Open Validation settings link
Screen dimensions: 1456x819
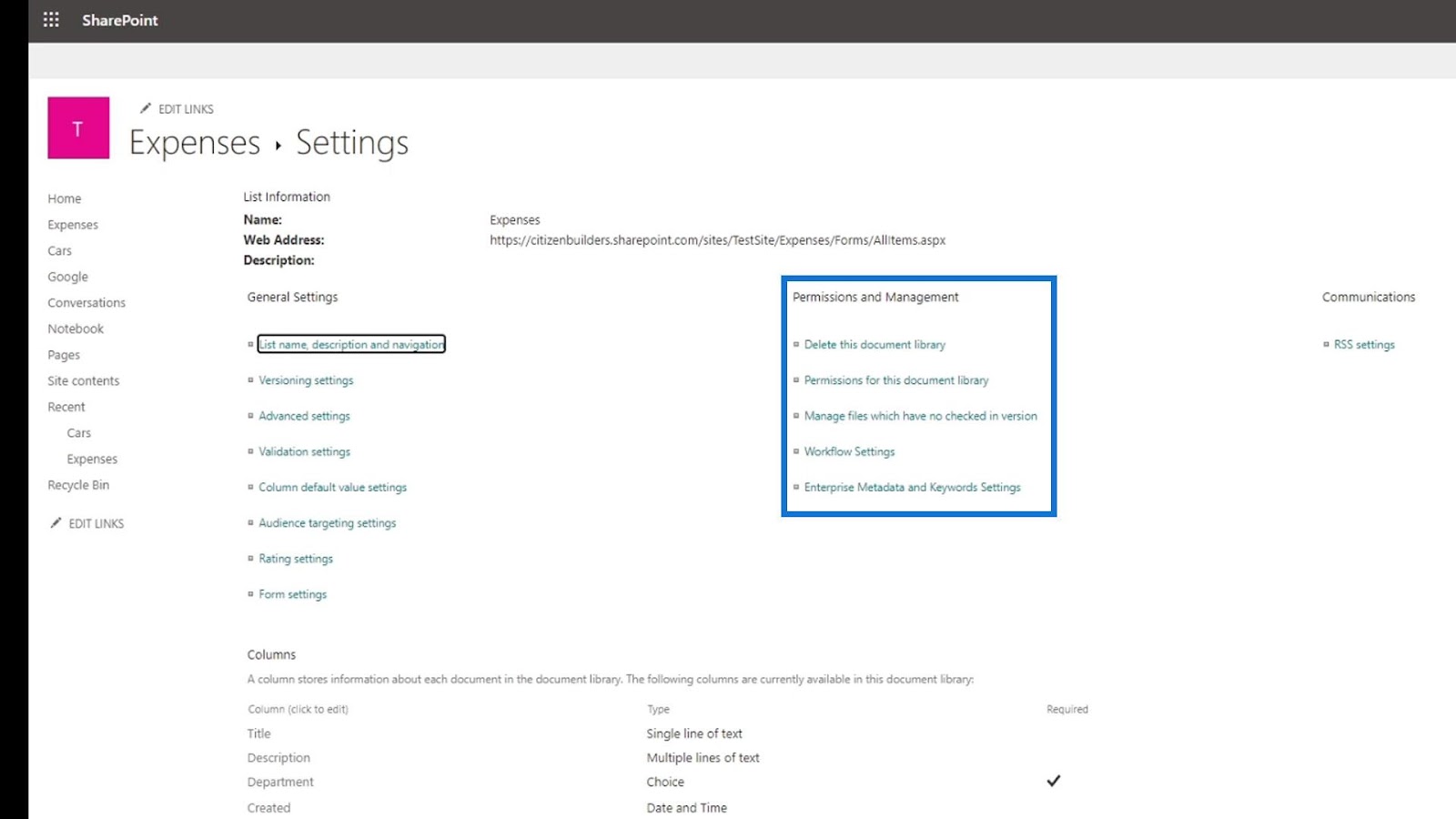(304, 451)
